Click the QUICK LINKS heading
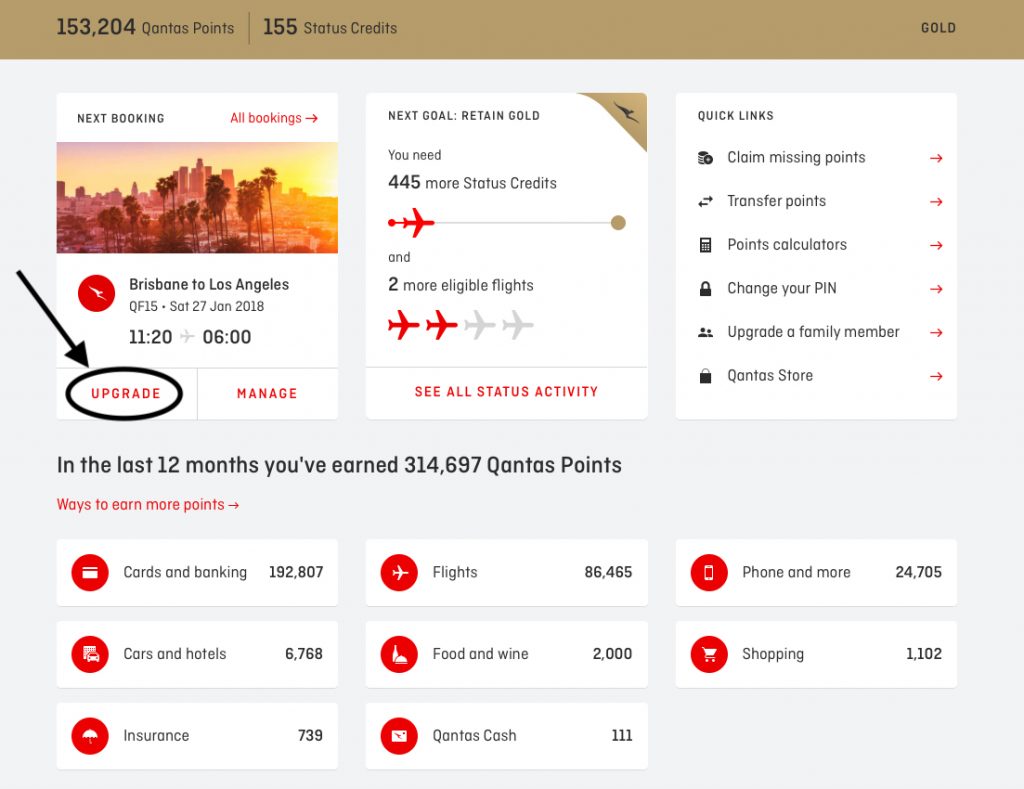Image resolution: width=1024 pixels, height=789 pixels. click(735, 116)
